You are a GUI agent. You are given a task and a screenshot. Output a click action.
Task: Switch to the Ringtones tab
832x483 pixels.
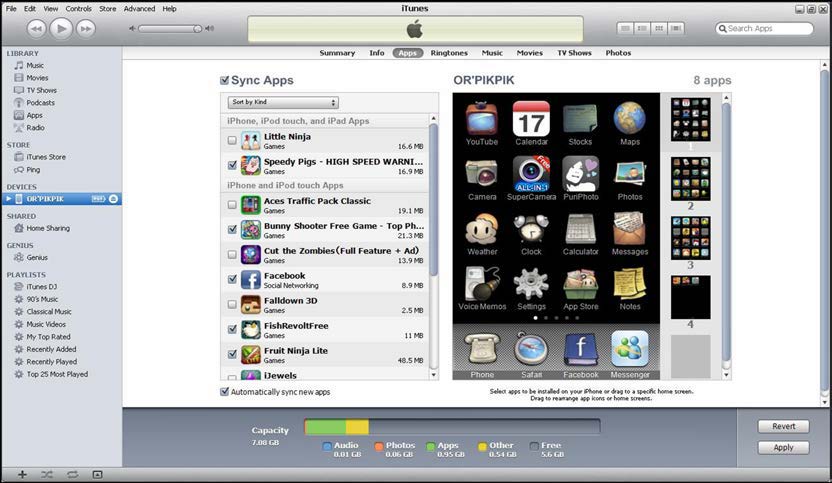[449, 53]
